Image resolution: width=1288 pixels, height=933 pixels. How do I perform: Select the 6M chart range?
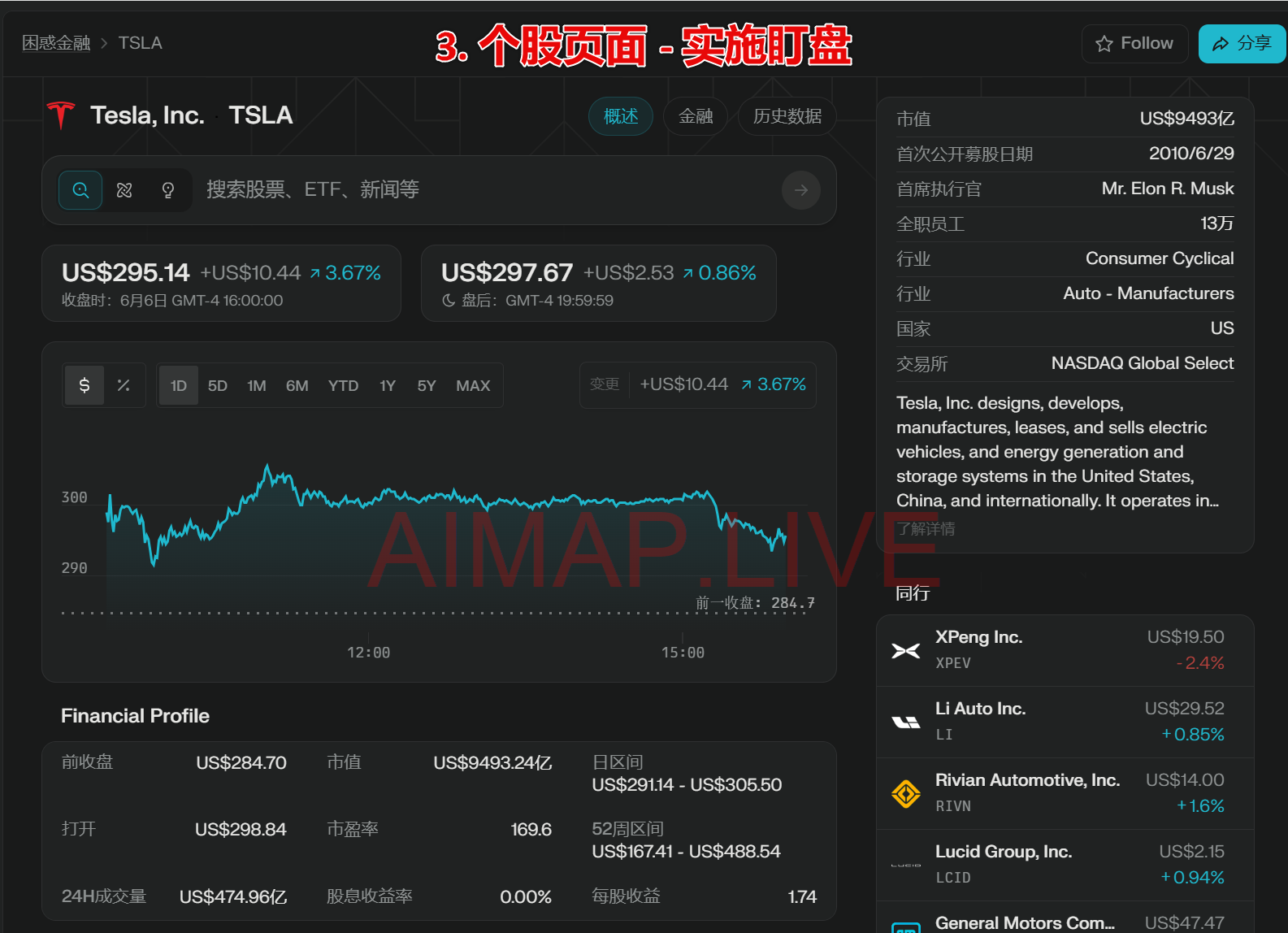click(297, 385)
